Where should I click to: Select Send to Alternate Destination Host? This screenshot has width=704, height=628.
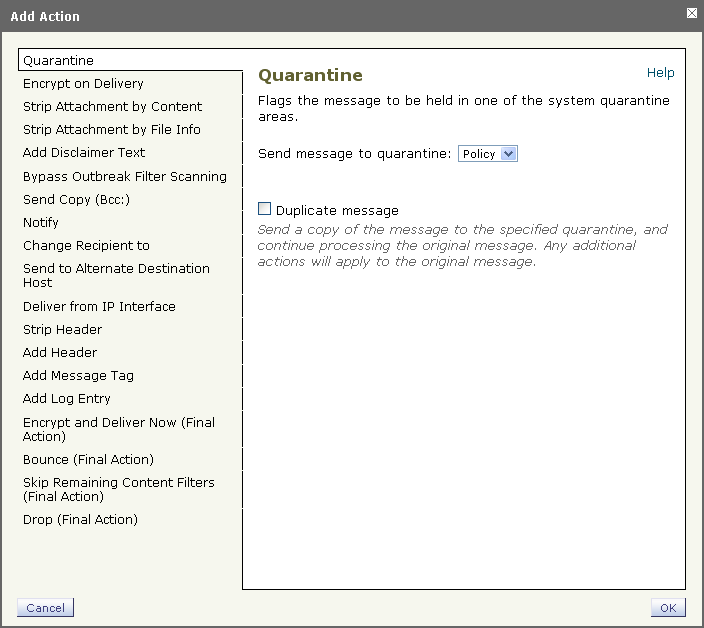[116, 275]
